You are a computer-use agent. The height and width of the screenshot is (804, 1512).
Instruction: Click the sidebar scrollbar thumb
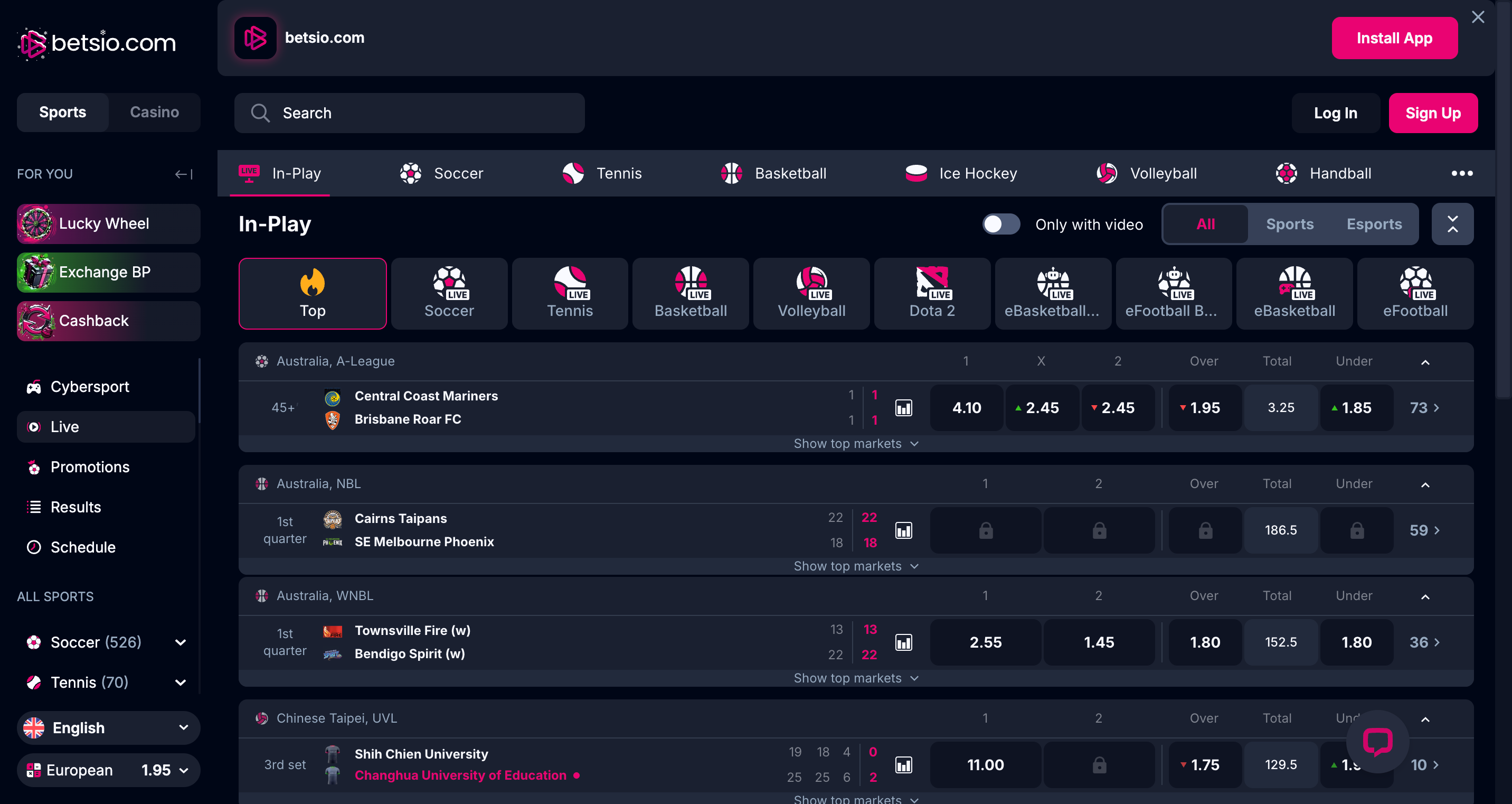point(200,390)
